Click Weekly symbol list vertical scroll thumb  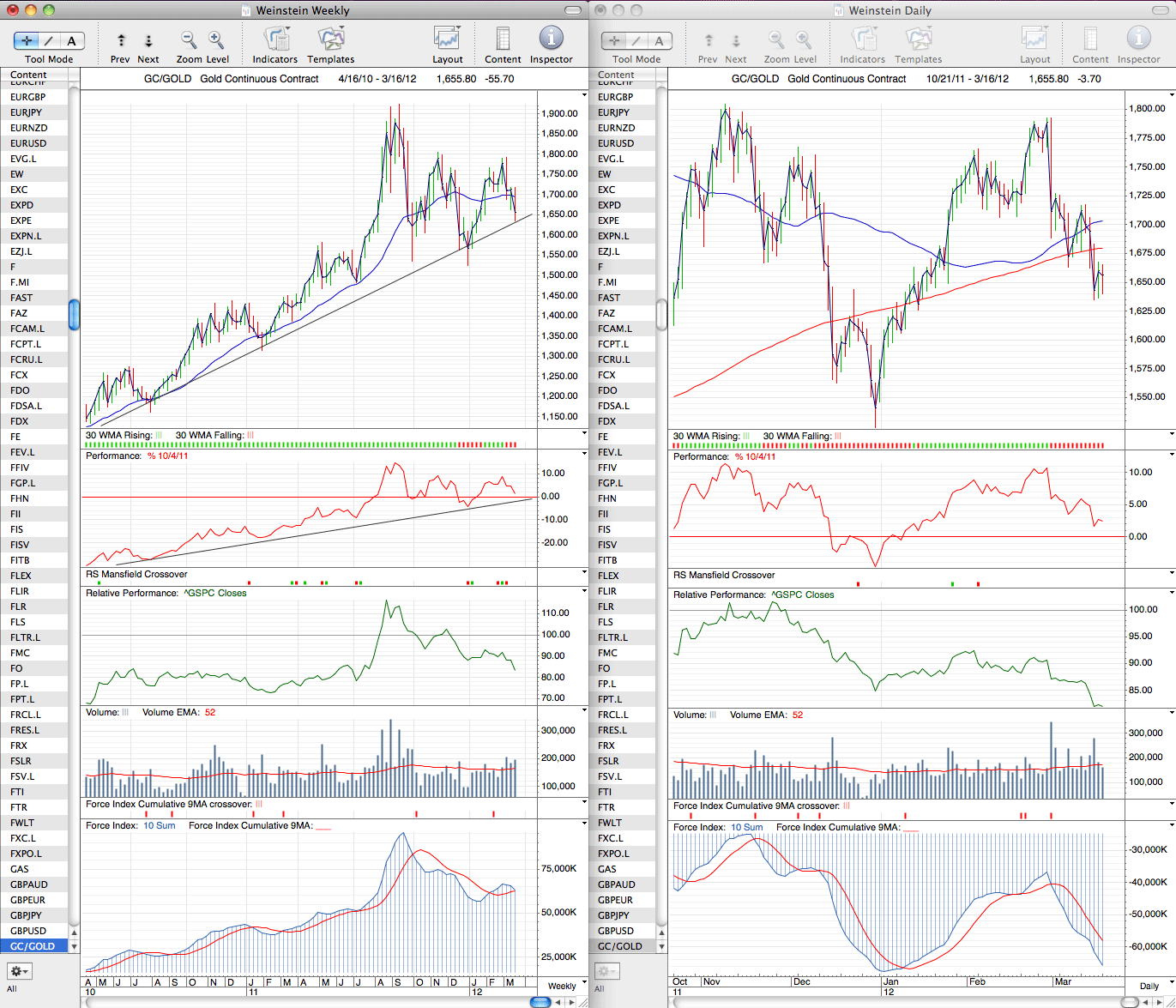point(74,315)
